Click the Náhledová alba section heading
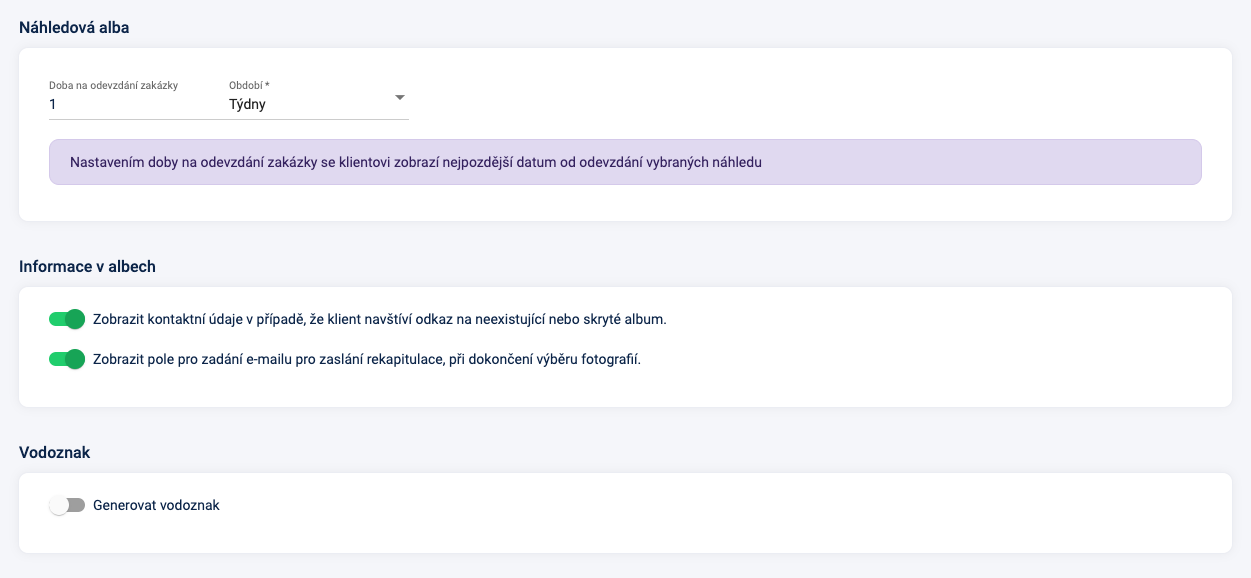 point(74,27)
